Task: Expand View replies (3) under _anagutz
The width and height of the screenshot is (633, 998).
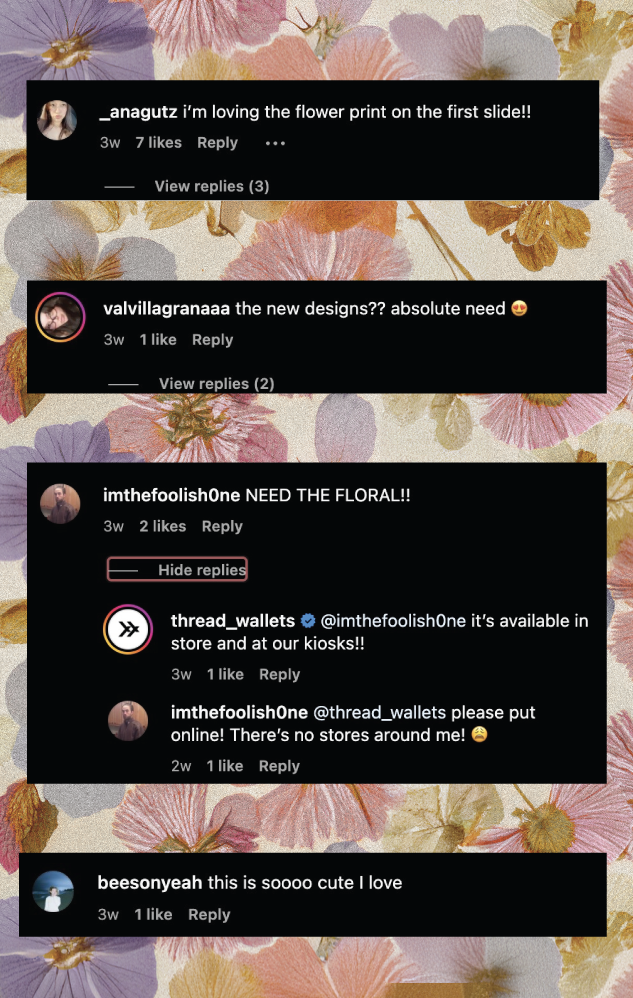Action: pos(212,186)
